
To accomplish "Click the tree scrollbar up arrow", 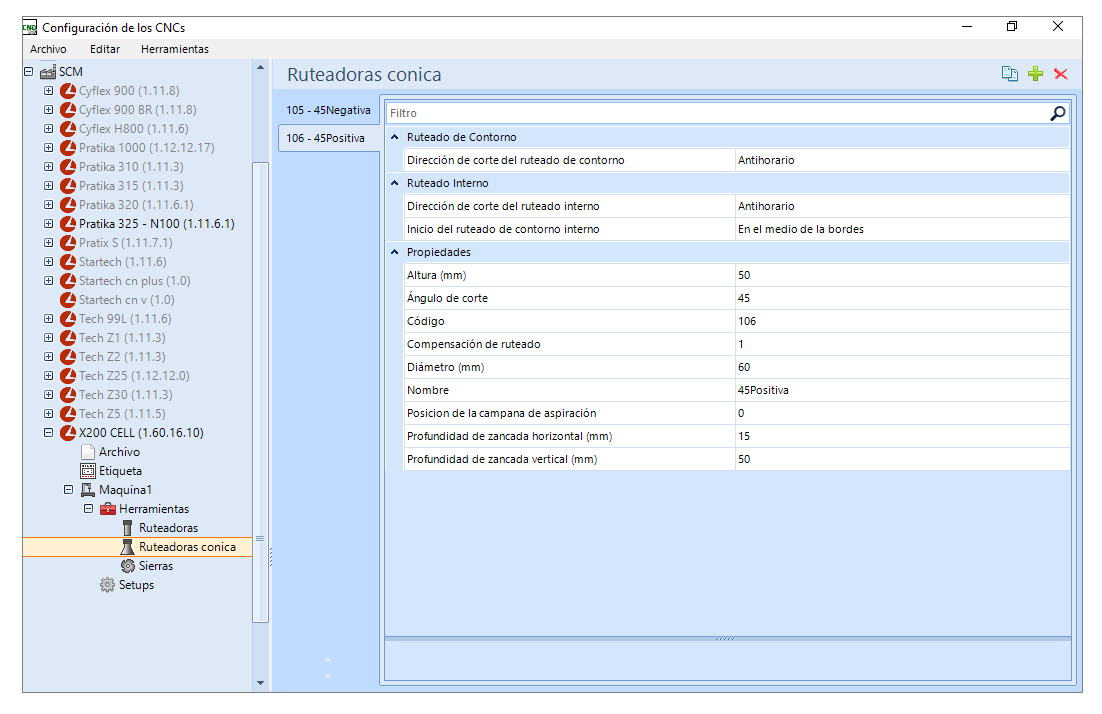I will pyautogui.click(x=260, y=67).
